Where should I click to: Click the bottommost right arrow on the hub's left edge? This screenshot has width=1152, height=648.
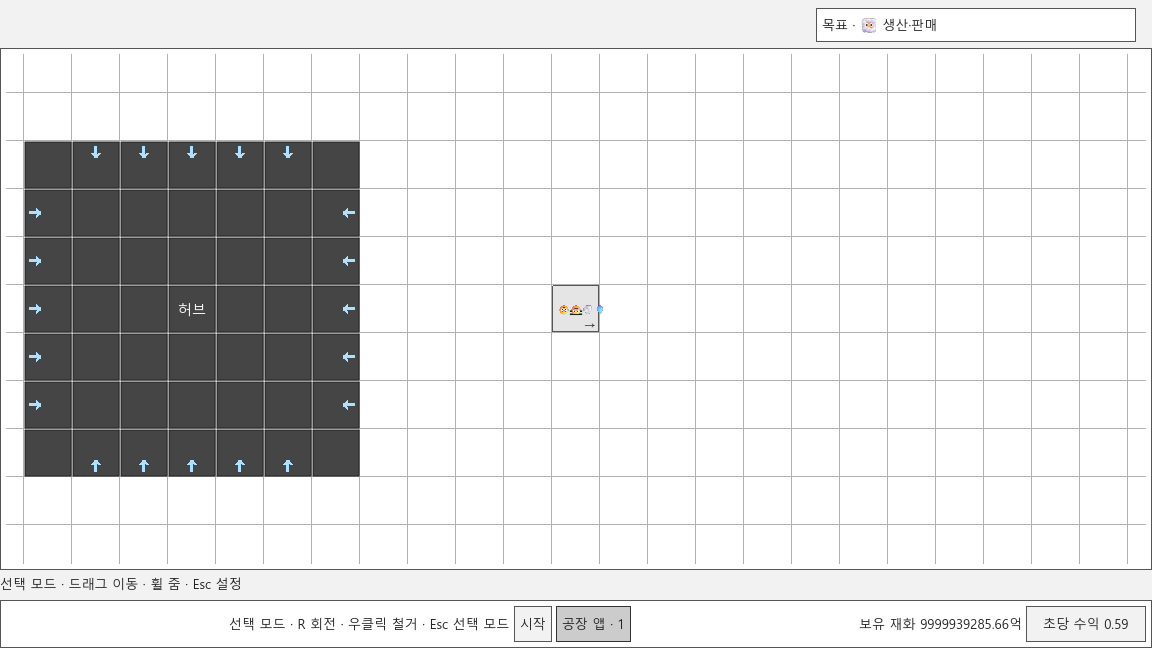tap(35, 405)
